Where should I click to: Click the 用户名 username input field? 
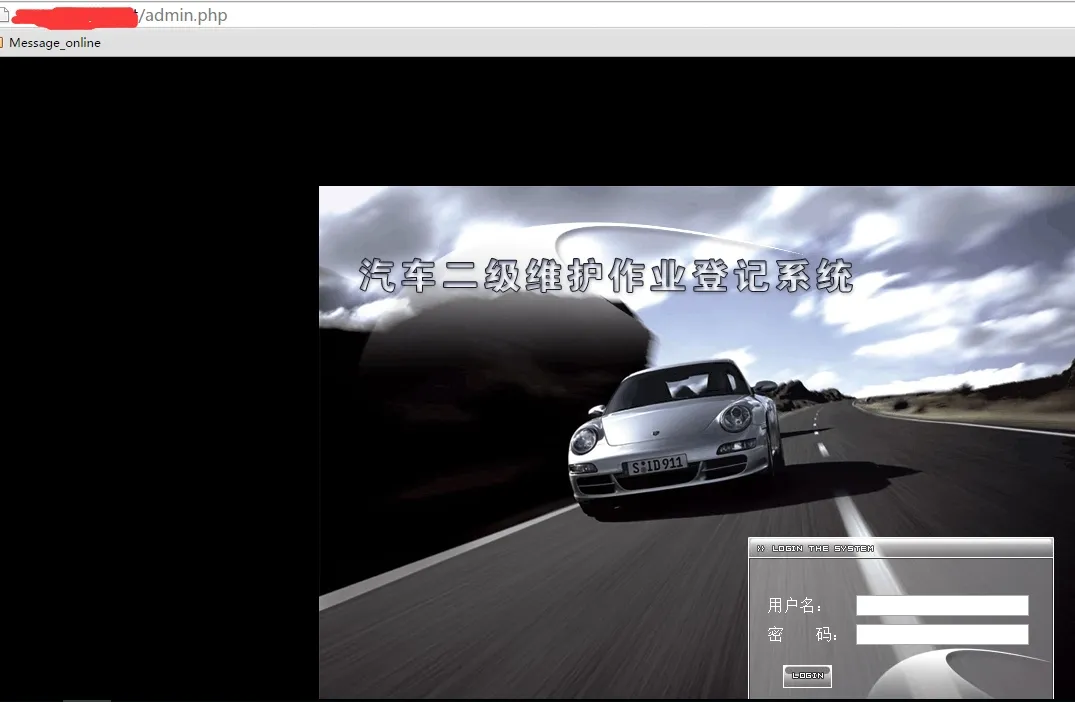942,605
